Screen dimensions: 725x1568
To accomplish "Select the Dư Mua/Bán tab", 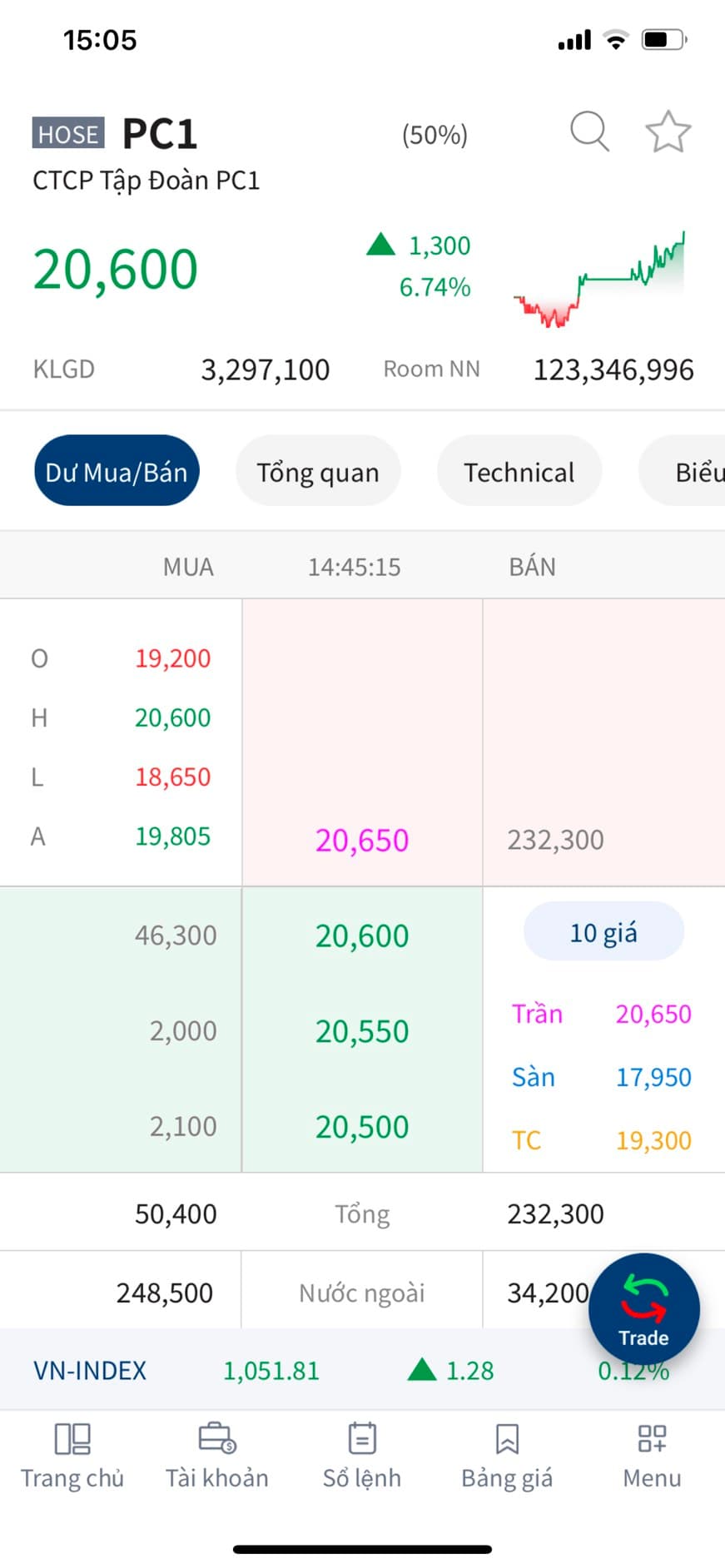I will (117, 471).
